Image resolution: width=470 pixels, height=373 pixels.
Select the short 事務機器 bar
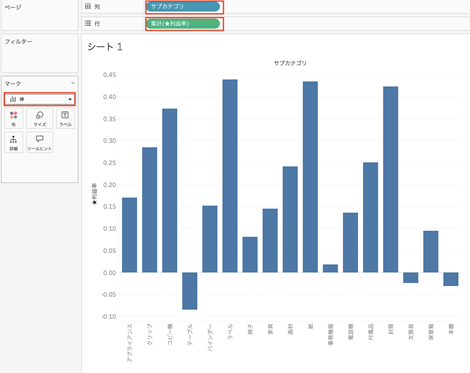[x=330, y=268]
